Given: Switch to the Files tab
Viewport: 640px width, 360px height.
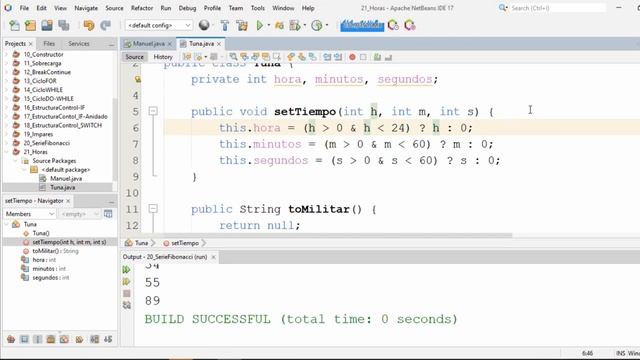Looking at the screenshot, I should tap(49, 43).
